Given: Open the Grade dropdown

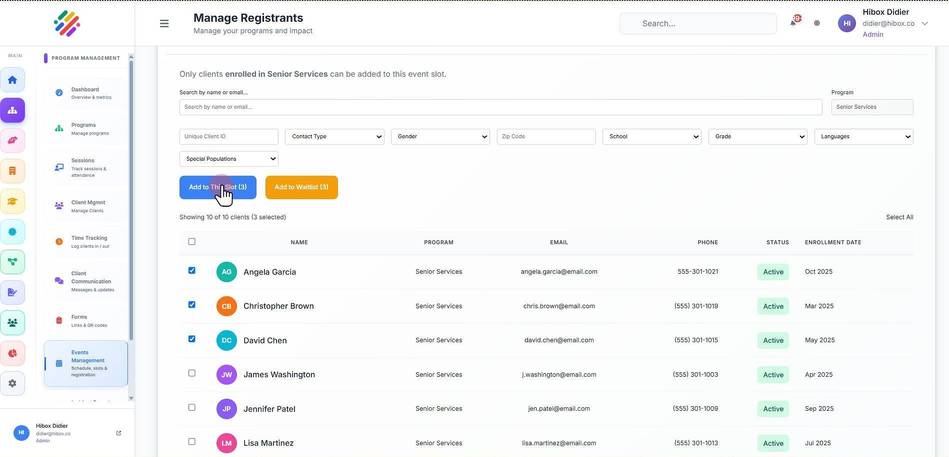Looking at the screenshot, I should point(758,137).
